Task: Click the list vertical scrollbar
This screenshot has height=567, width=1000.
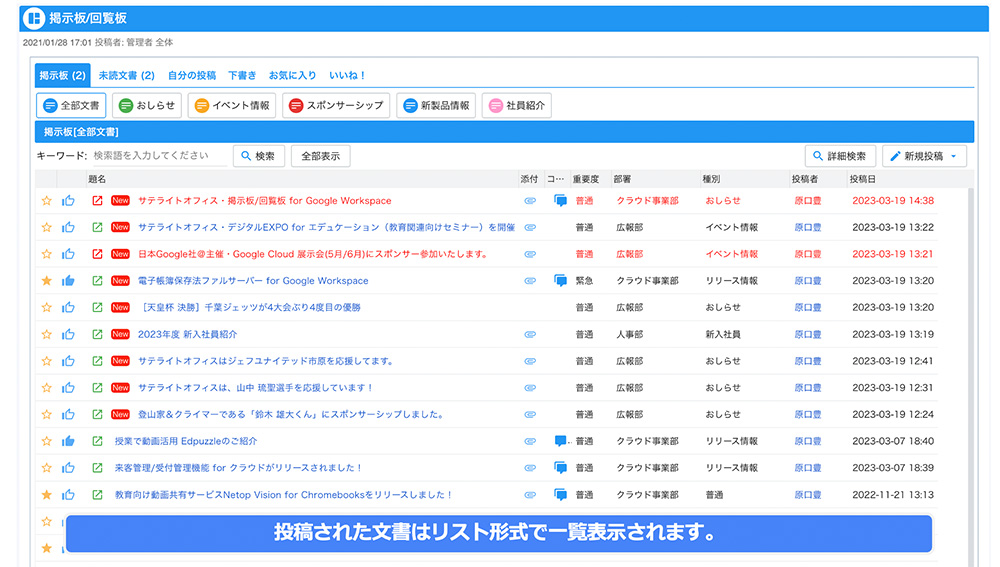Action: [971, 376]
